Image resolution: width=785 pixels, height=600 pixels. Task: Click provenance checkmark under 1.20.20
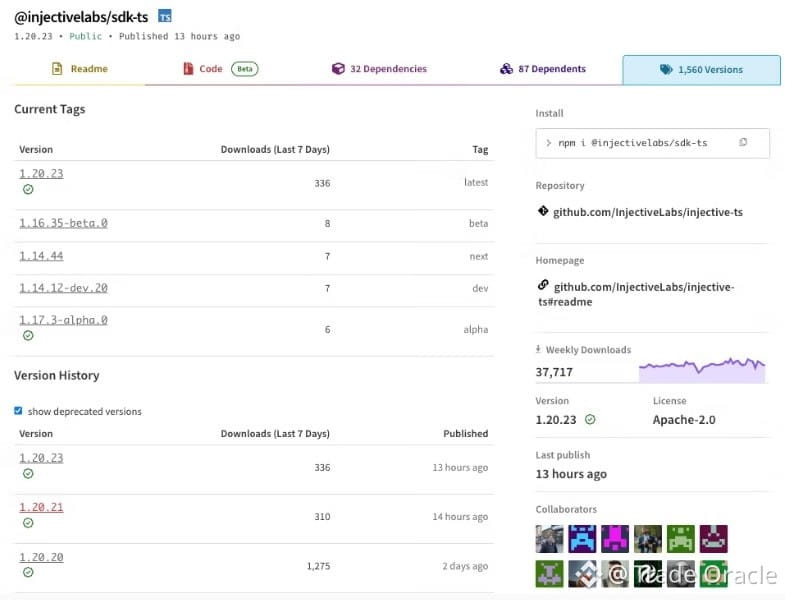[28, 572]
